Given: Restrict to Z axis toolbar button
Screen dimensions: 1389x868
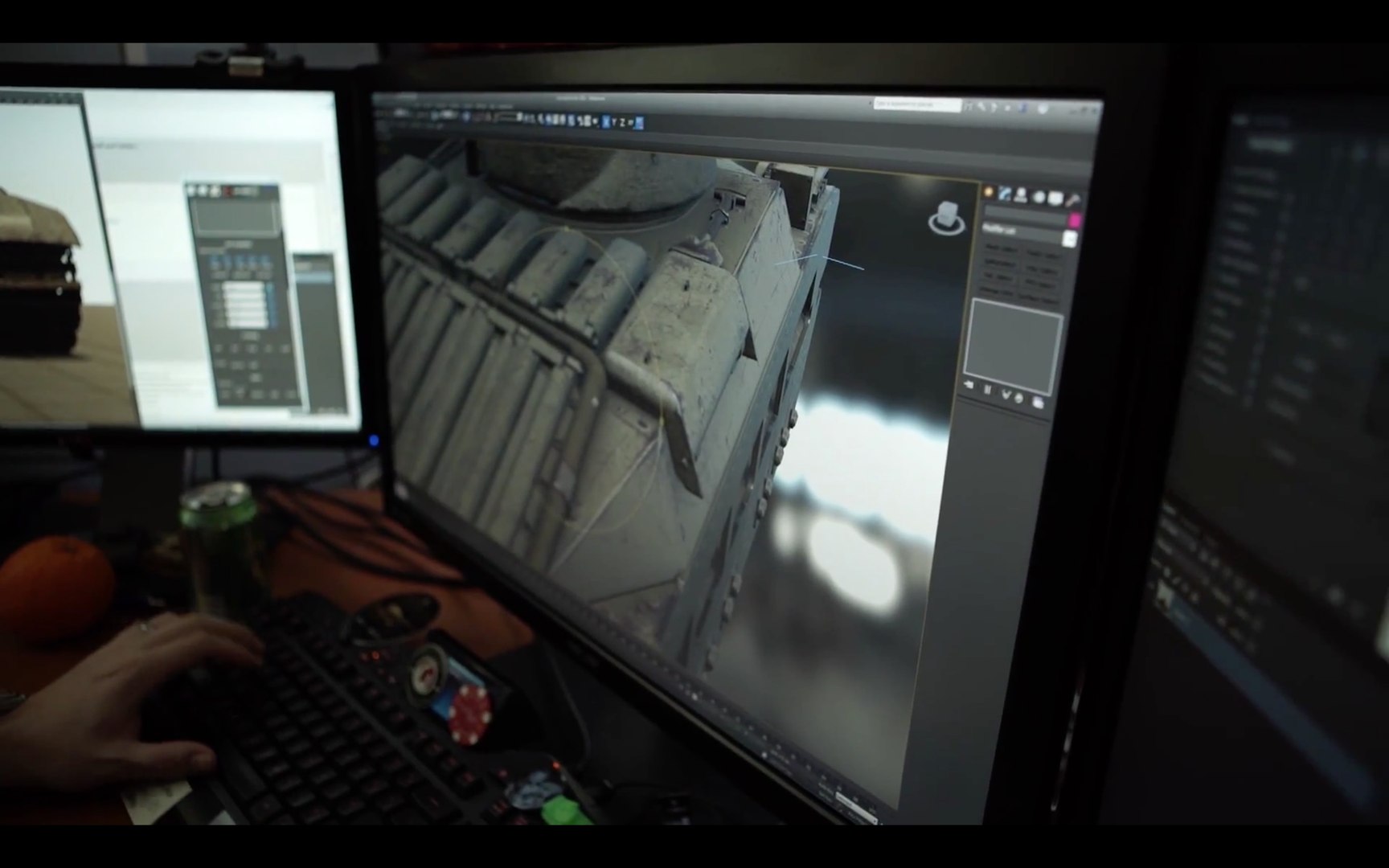Looking at the screenshot, I should (x=622, y=122).
